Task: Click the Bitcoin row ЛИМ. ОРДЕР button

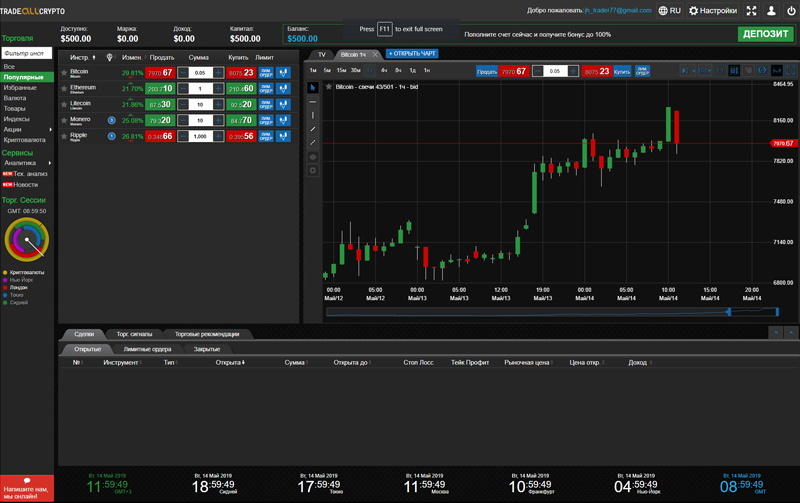Action: point(266,72)
